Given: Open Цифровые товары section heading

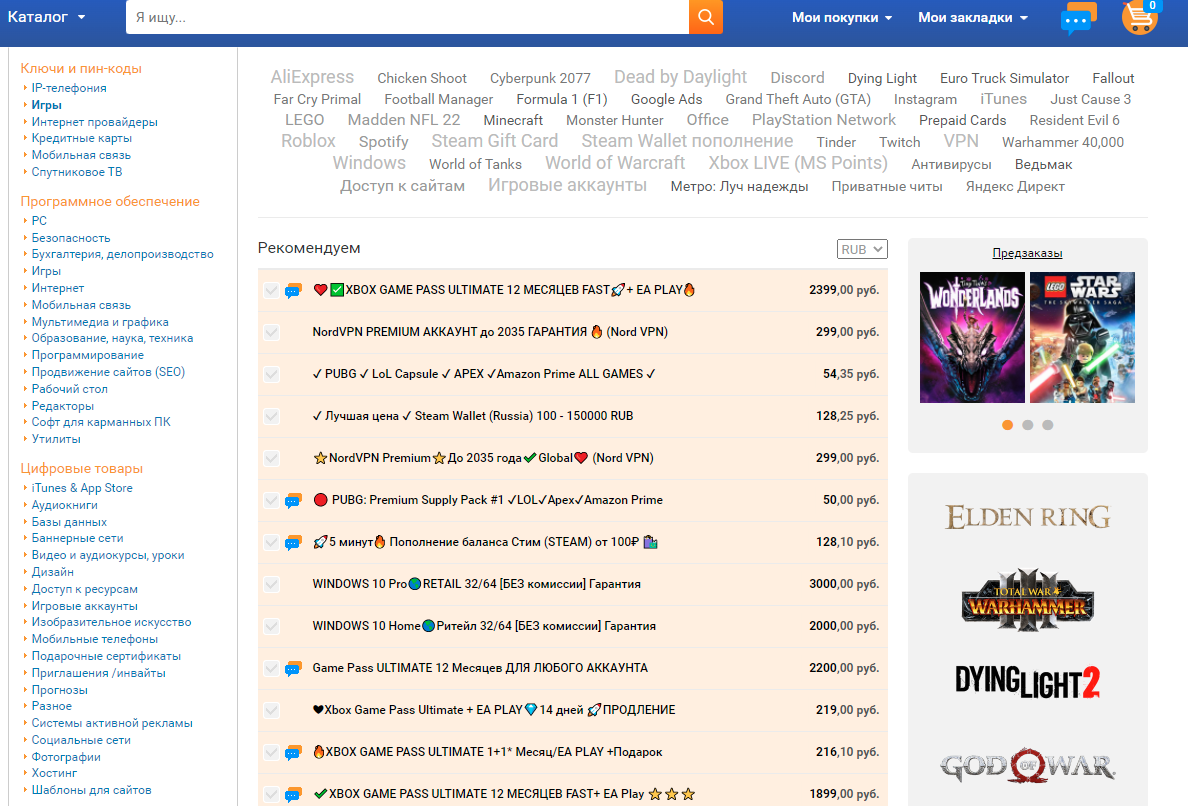Looking at the screenshot, I should tap(82, 469).
